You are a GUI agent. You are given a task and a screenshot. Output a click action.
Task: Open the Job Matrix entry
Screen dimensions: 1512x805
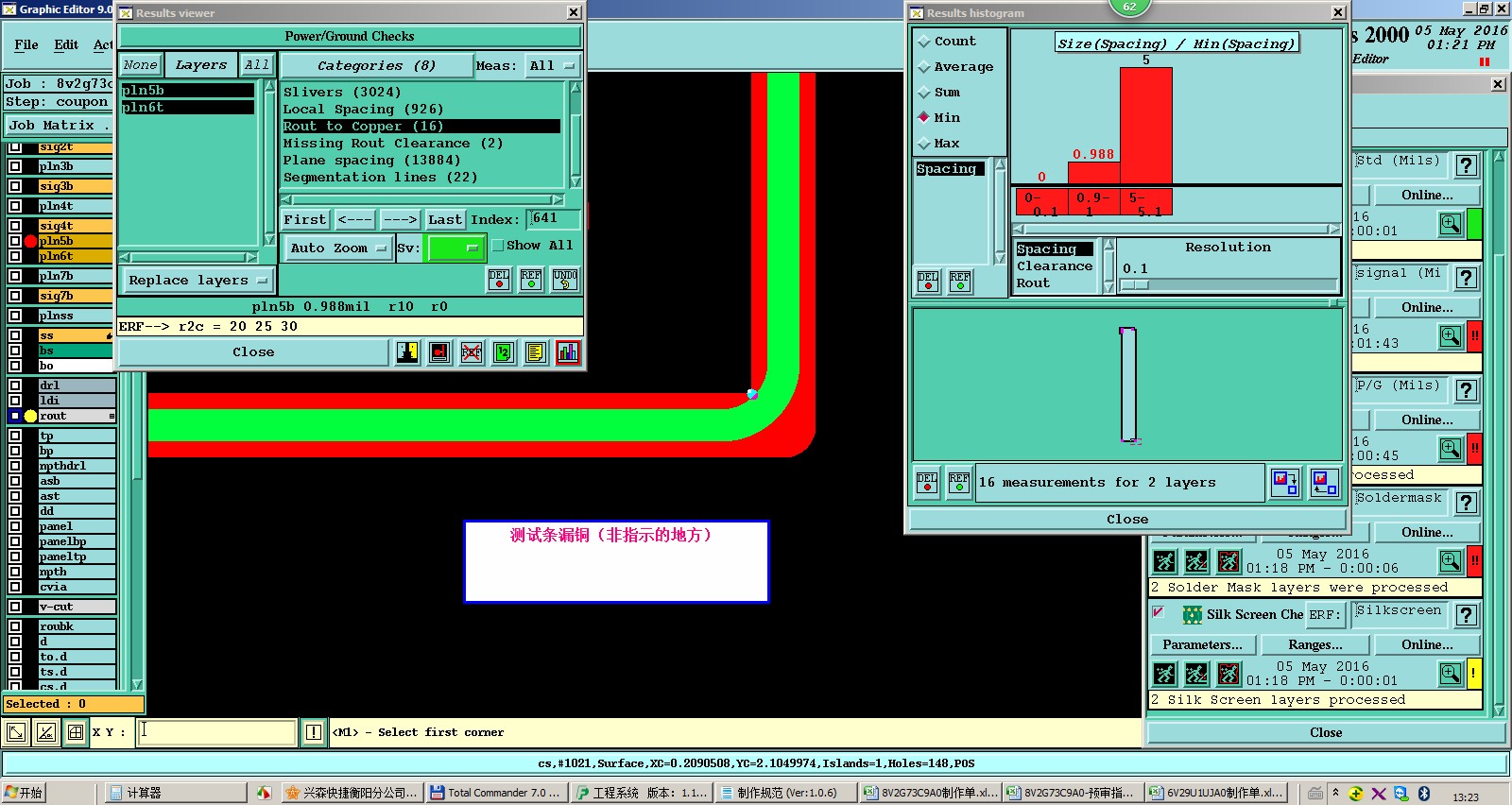(59, 126)
